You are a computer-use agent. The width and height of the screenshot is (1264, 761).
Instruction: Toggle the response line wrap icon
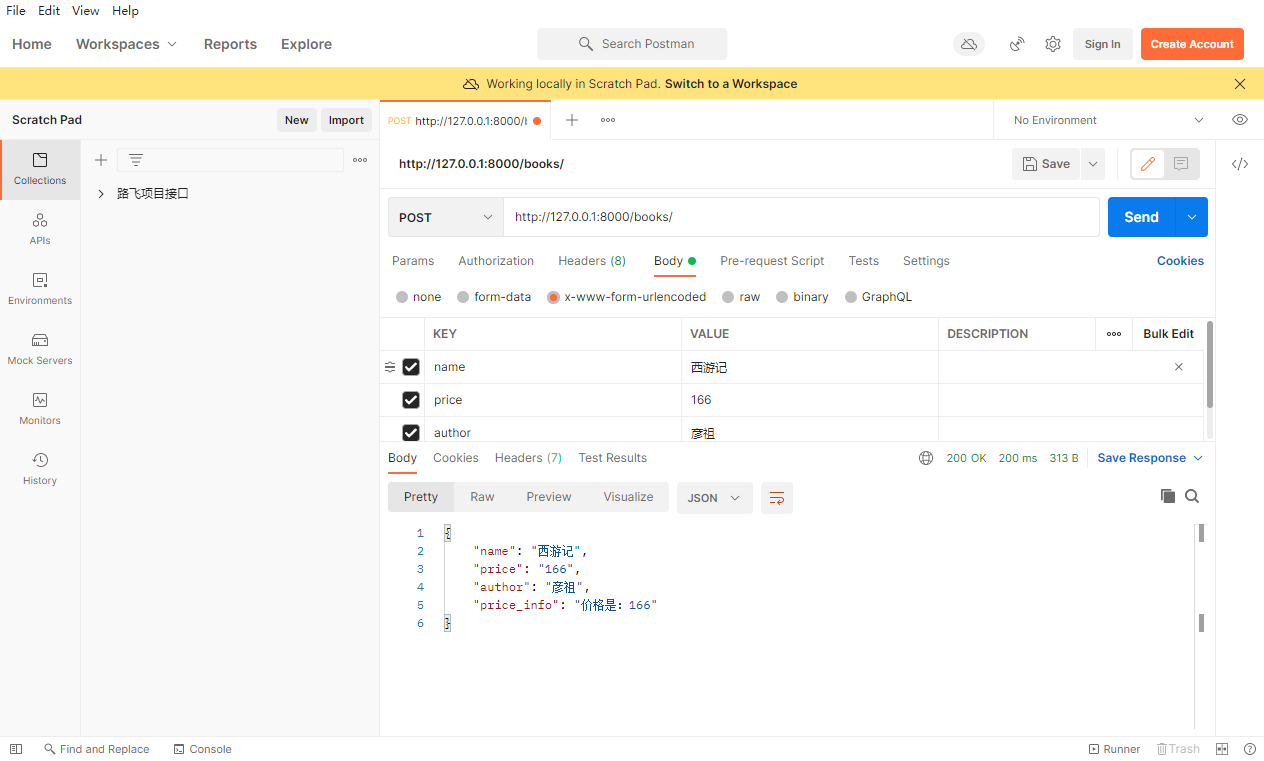coord(777,498)
